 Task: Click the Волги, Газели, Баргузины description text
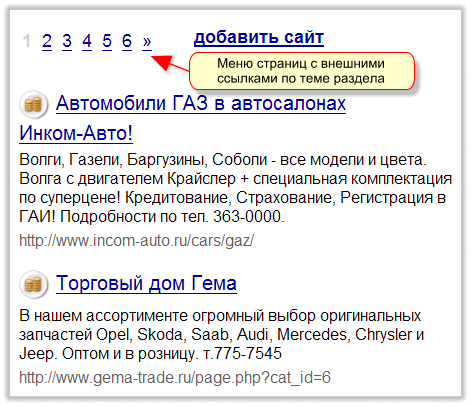click(x=236, y=188)
